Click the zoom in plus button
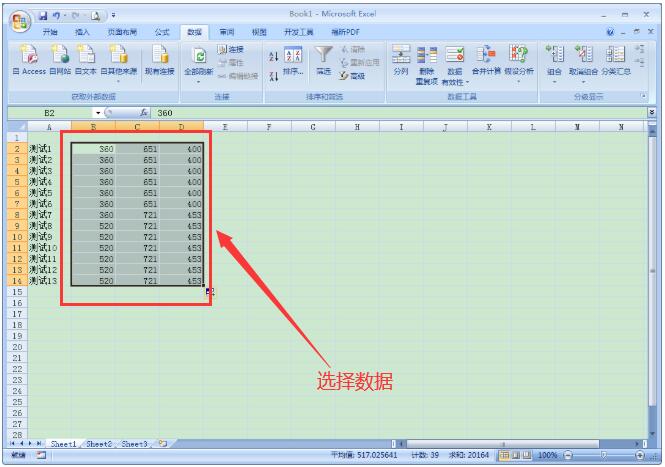Screen dimensions: 665x467 pos(640,456)
